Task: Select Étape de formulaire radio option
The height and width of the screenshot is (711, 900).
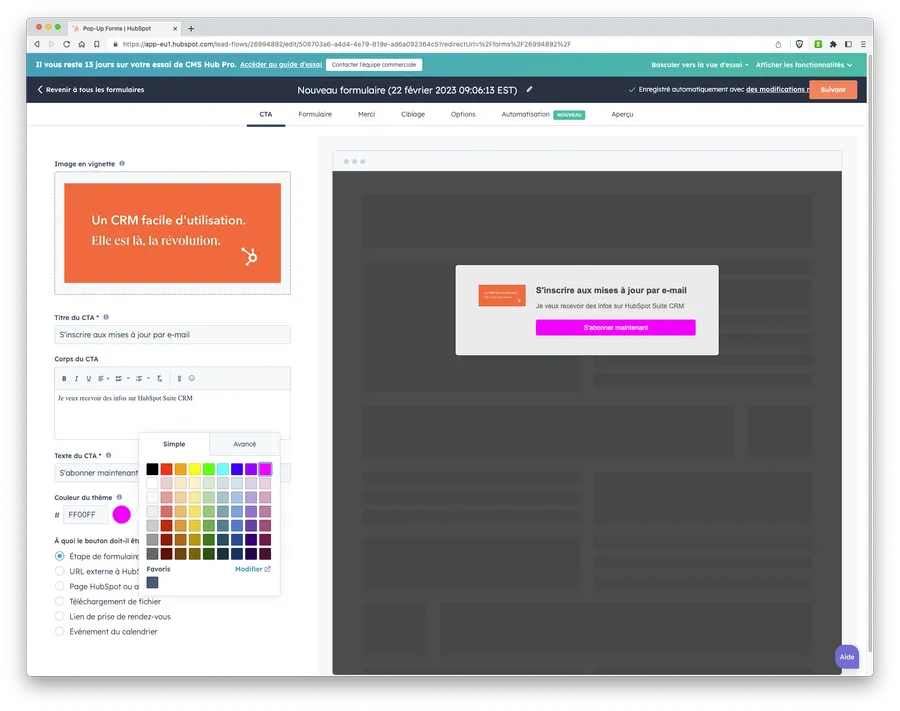Action: tap(60, 556)
